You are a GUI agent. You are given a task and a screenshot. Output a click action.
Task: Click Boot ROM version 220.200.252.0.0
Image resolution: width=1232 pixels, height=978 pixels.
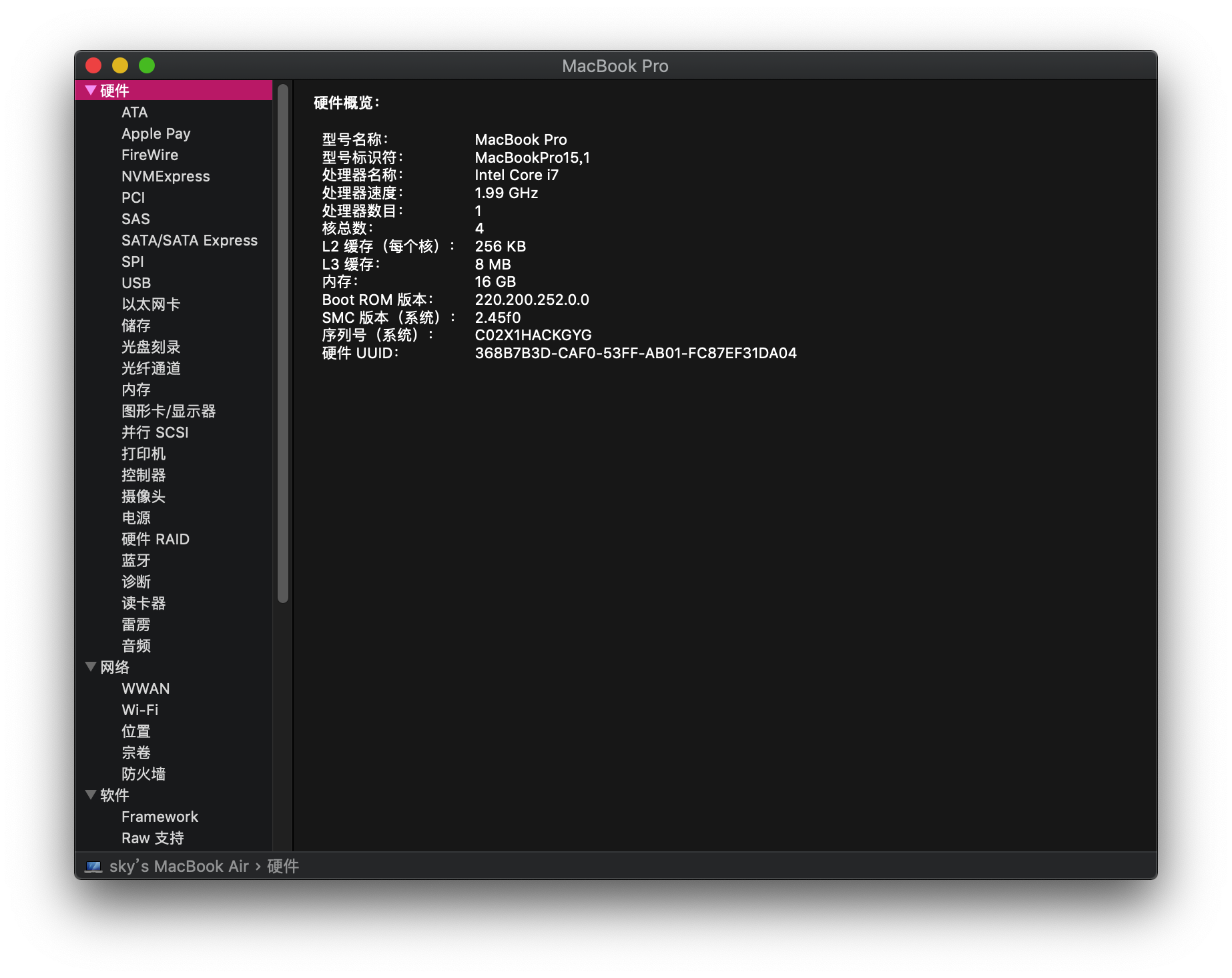coord(532,300)
